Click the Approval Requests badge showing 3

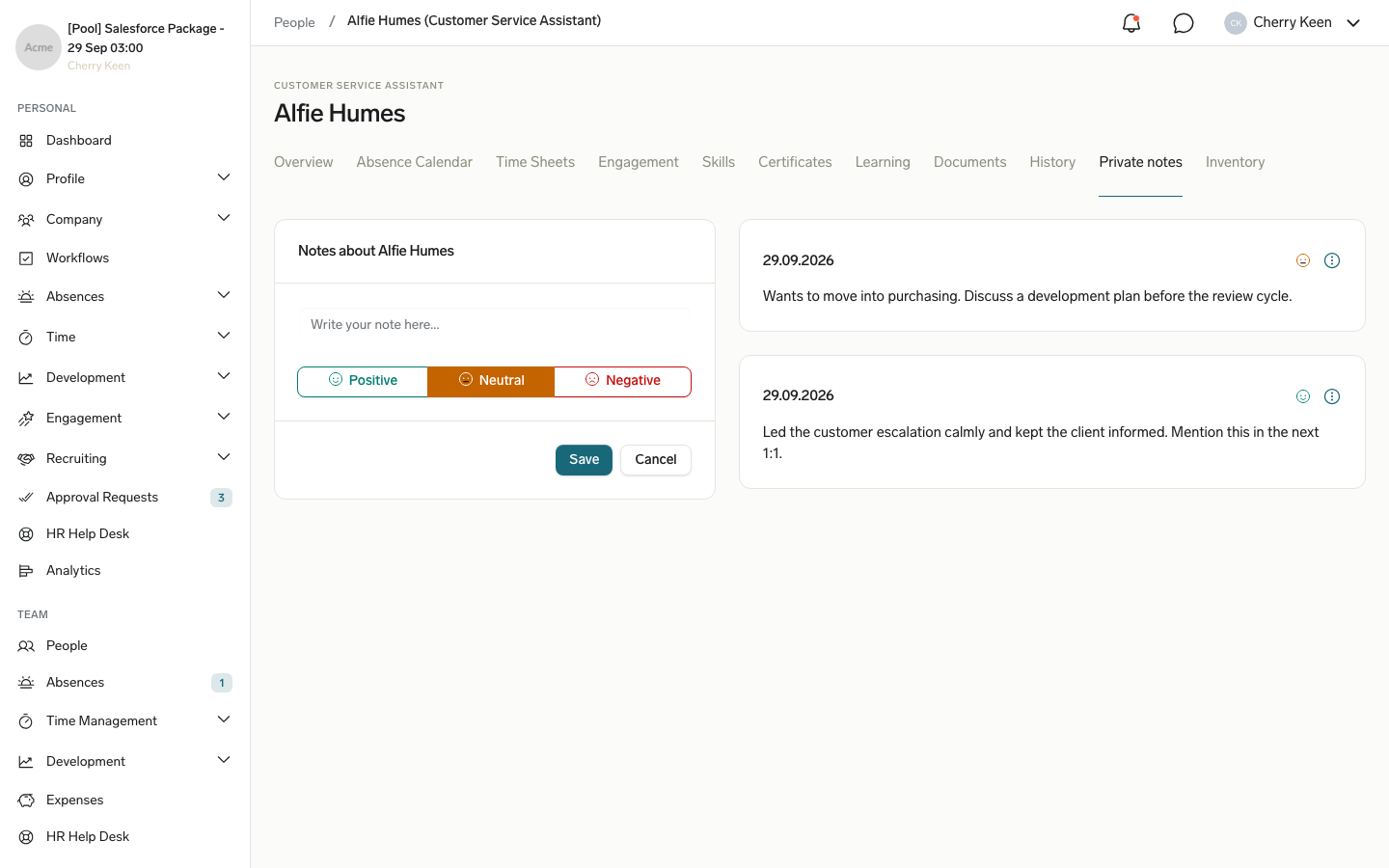[x=221, y=498]
